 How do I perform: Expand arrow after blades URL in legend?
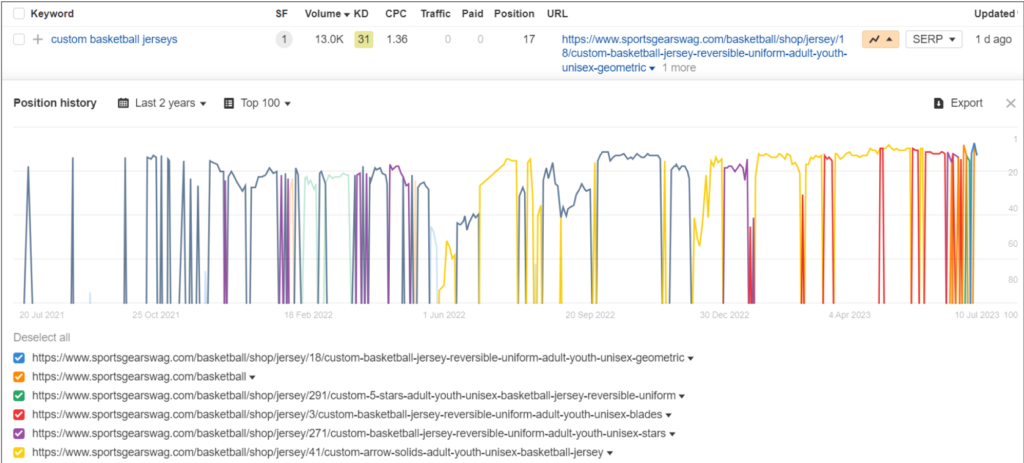coord(668,415)
